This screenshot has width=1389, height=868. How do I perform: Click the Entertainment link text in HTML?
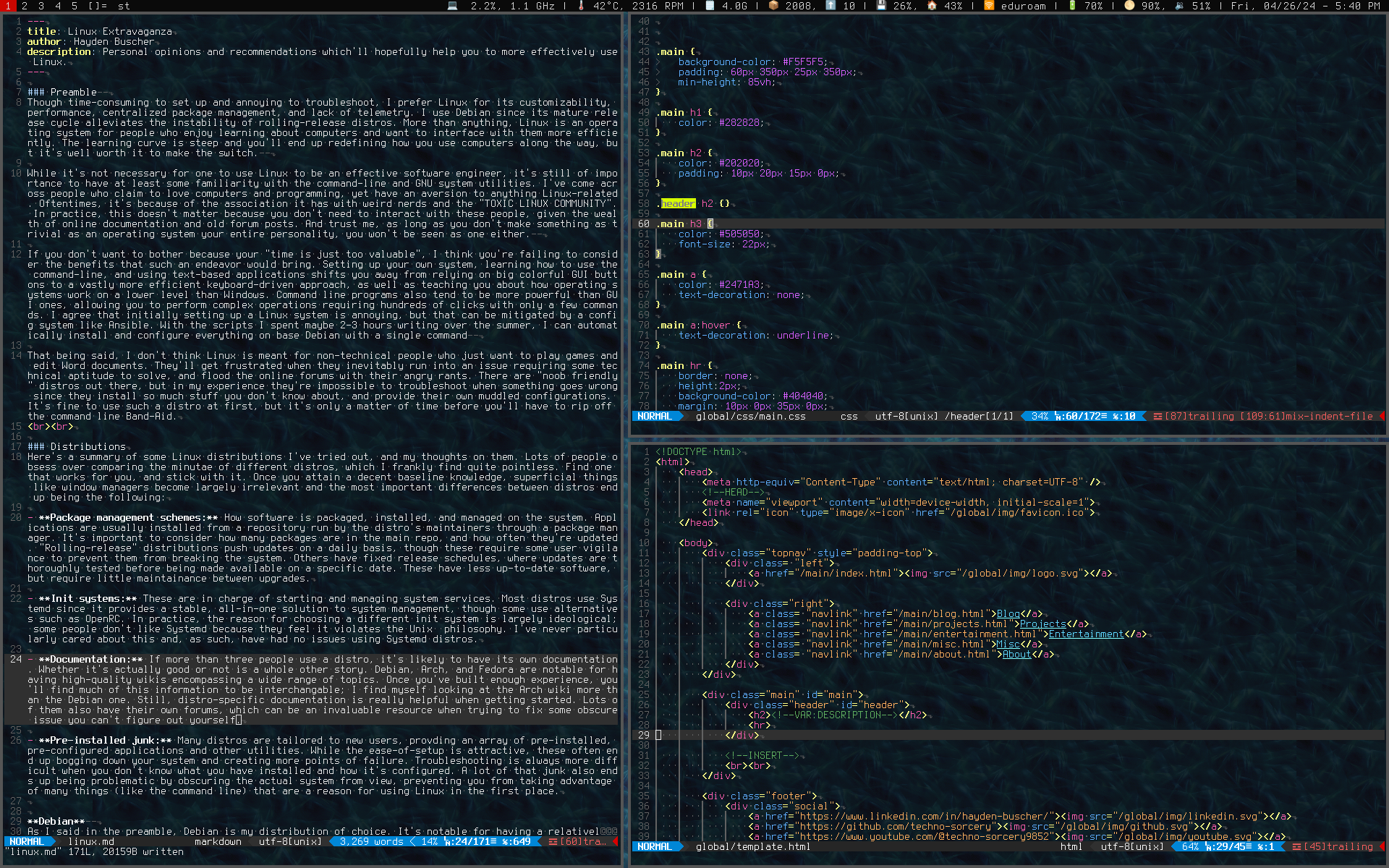click(x=1087, y=634)
